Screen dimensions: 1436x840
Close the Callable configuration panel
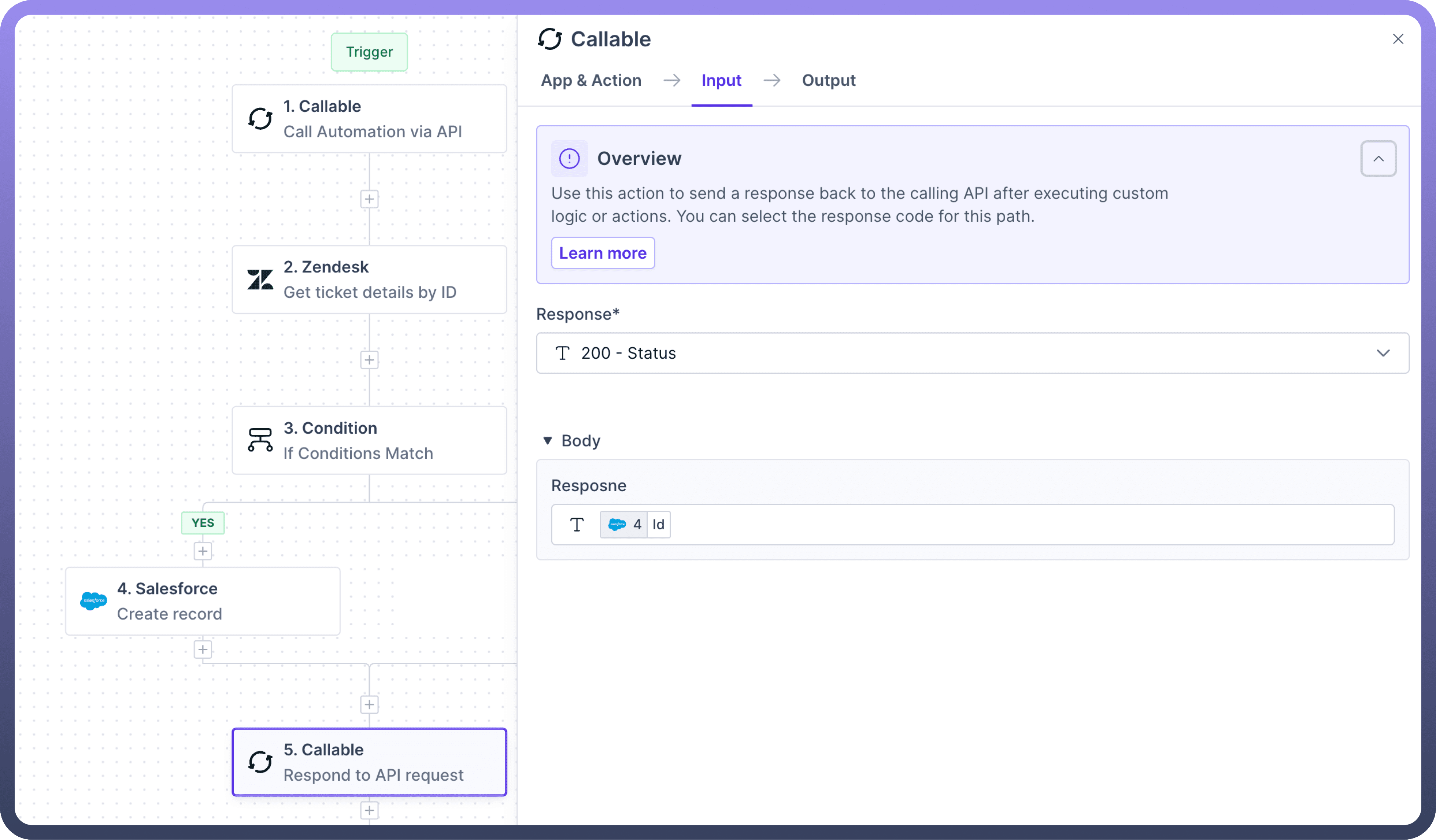pyautogui.click(x=1398, y=39)
